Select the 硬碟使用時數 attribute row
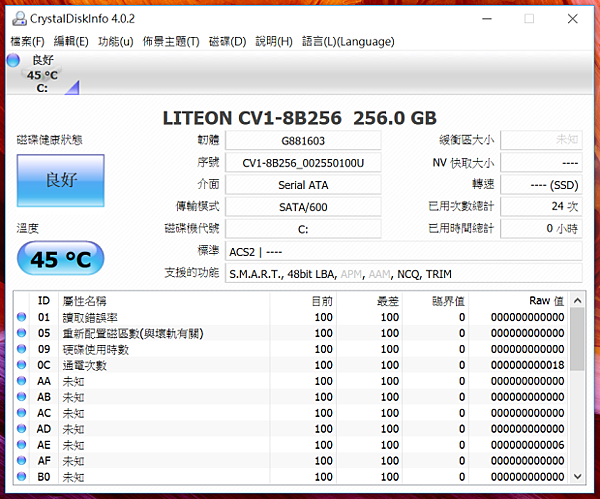600x499 pixels. coord(291,349)
